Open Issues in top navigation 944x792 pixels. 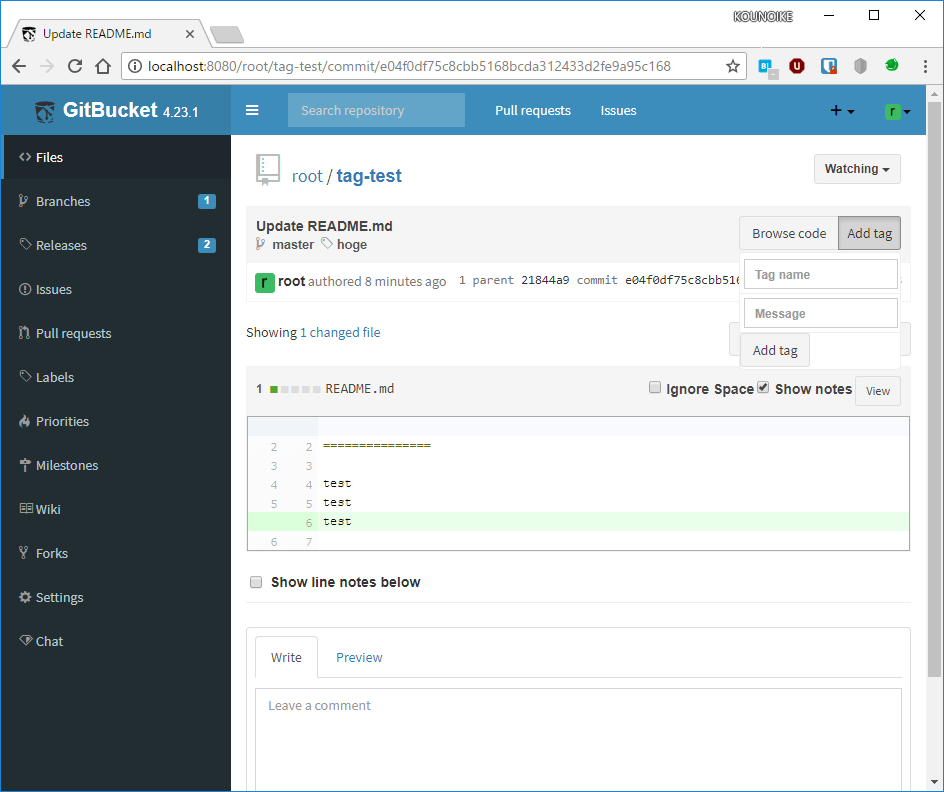point(618,111)
